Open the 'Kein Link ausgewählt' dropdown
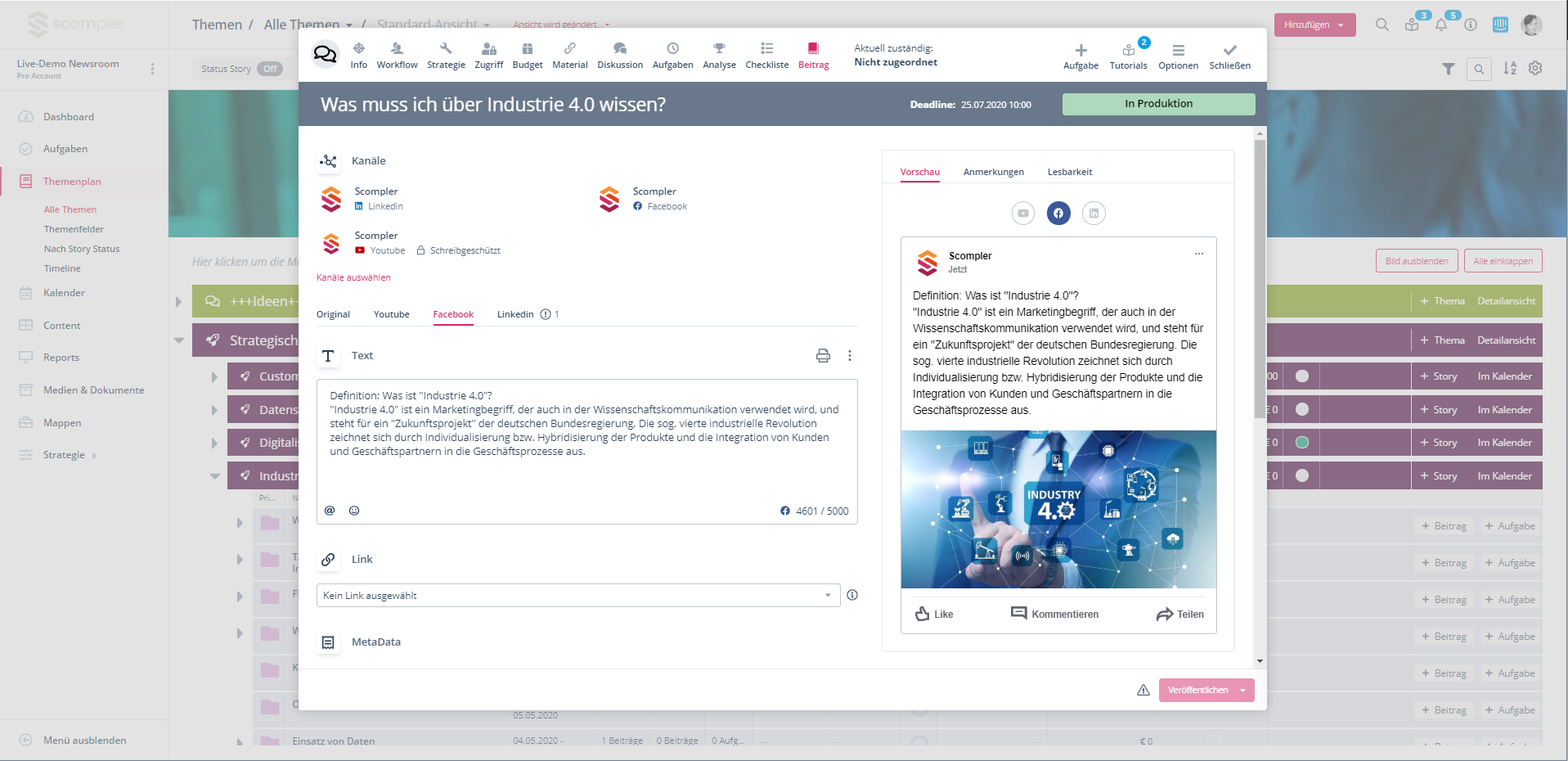The image size is (1568, 761). (x=577, y=596)
